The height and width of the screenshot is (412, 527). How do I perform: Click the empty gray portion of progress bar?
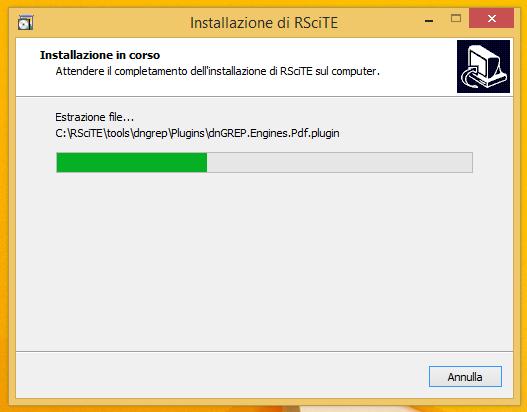pyautogui.click(x=339, y=162)
